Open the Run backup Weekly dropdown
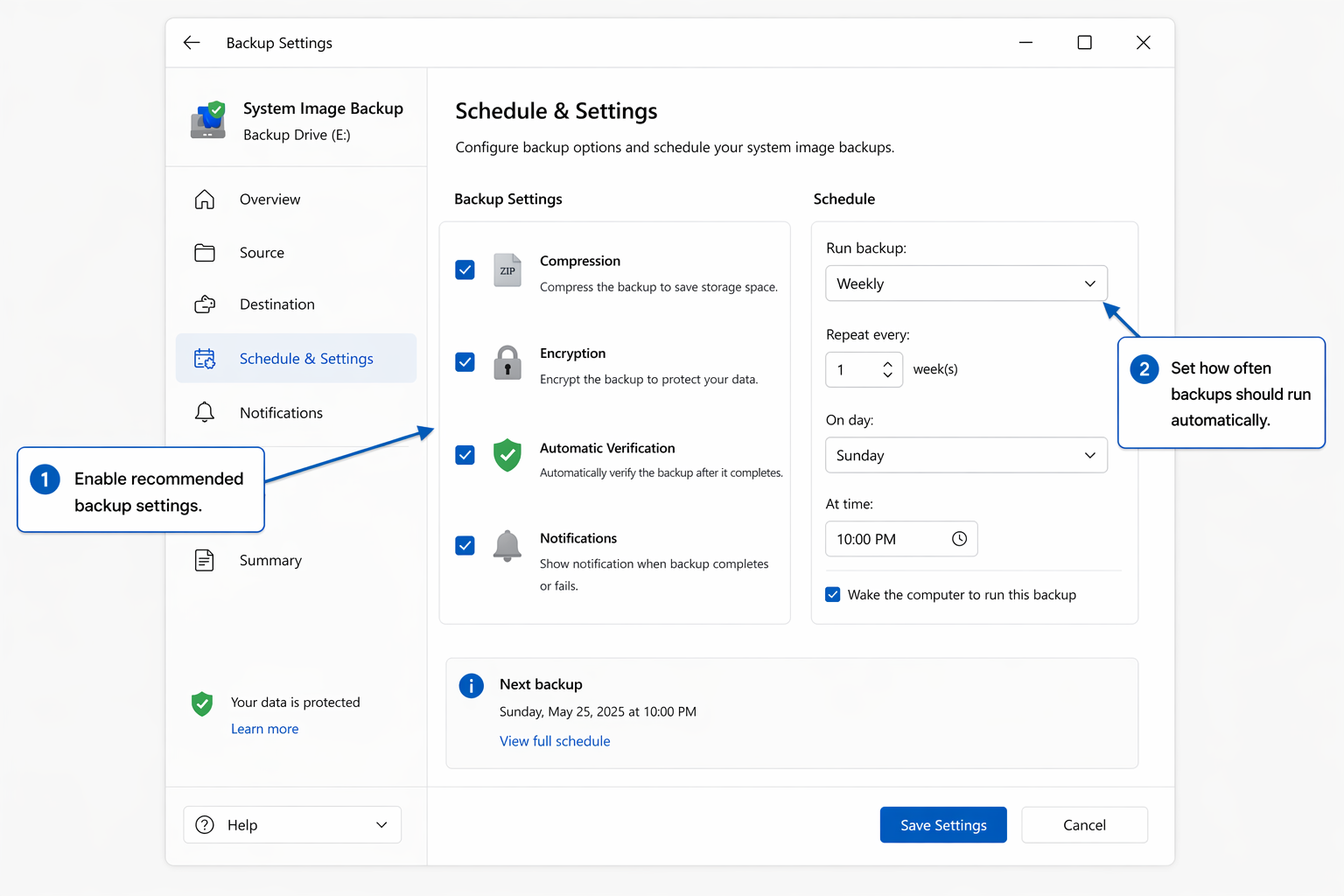 click(966, 283)
